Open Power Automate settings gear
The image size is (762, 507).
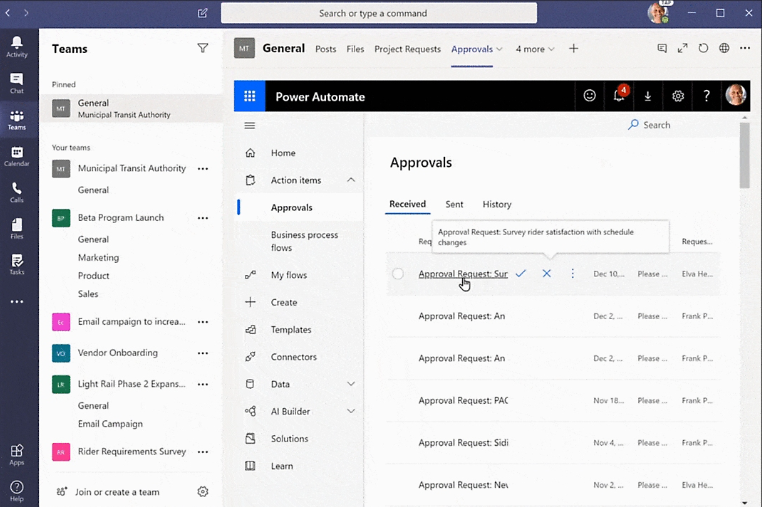[678, 96]
